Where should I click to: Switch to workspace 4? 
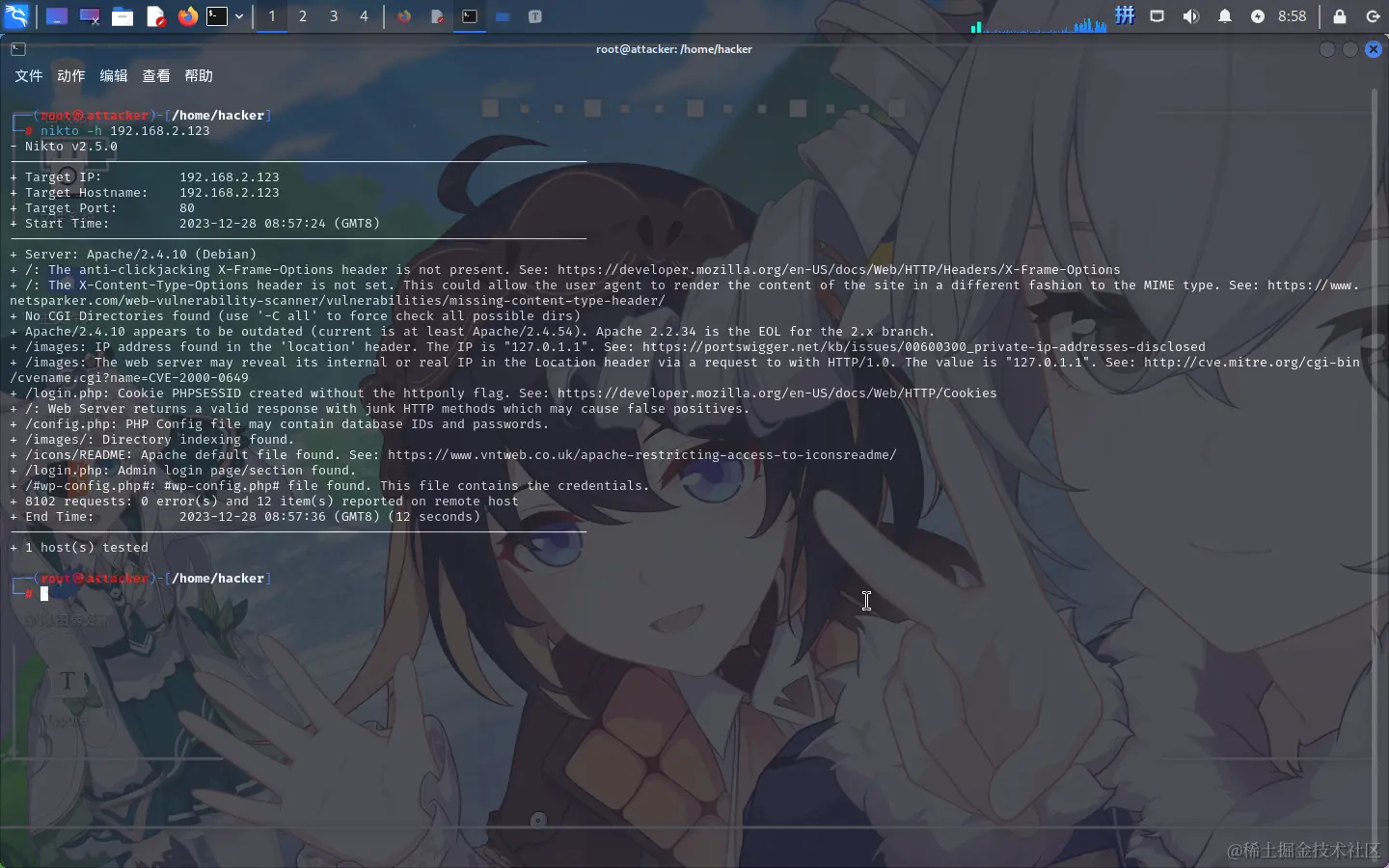tap(364, 16)
